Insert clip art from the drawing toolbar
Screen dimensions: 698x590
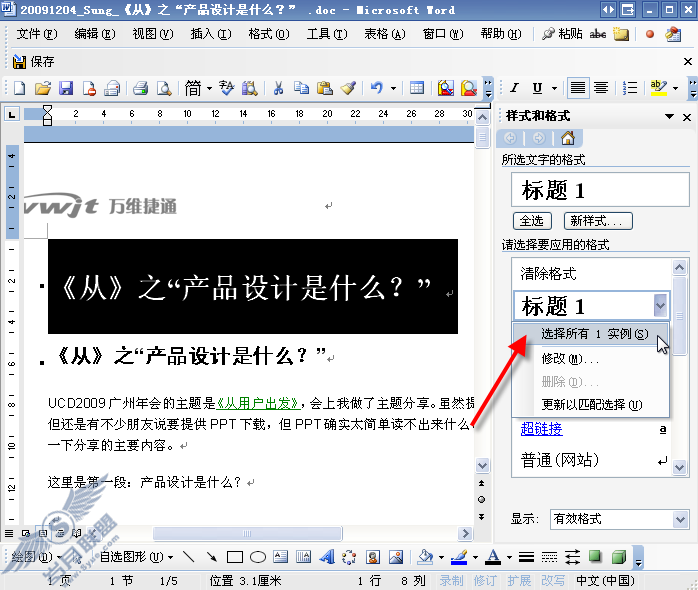pos(373,557)
